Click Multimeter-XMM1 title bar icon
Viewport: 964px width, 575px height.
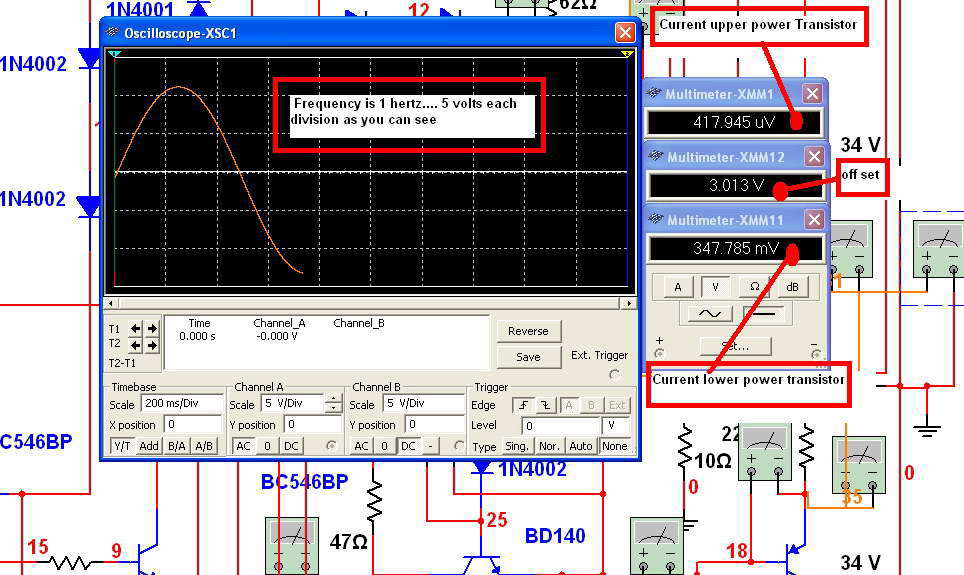[654, 93]
